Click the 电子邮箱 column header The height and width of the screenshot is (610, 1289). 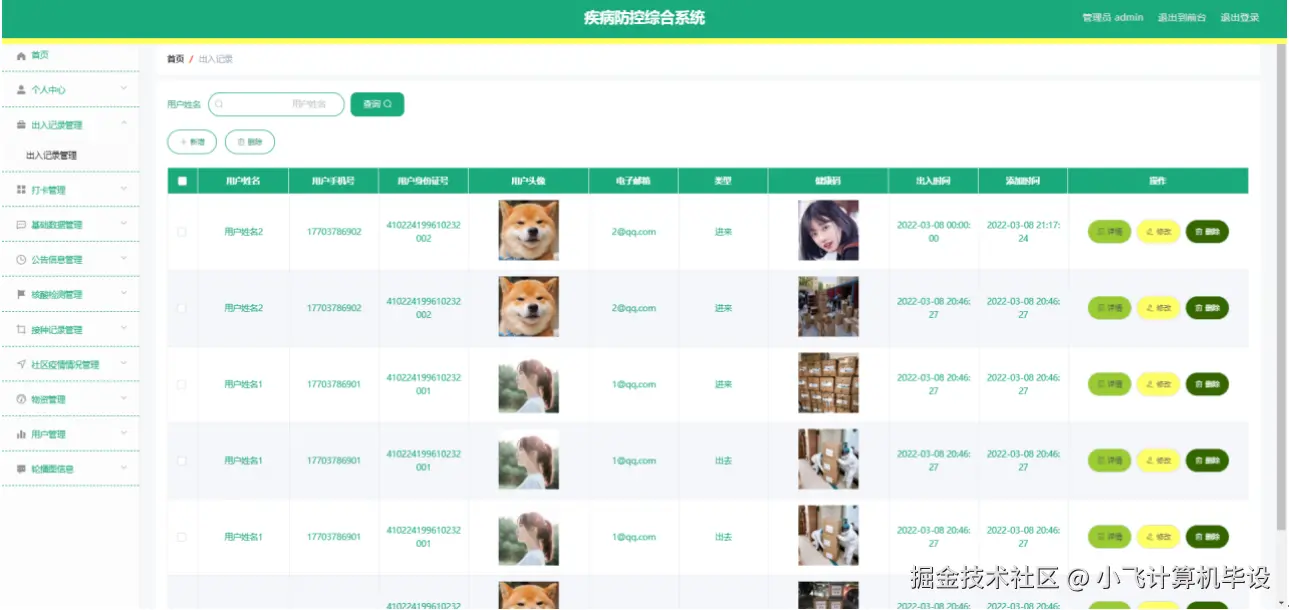[633, 181]
